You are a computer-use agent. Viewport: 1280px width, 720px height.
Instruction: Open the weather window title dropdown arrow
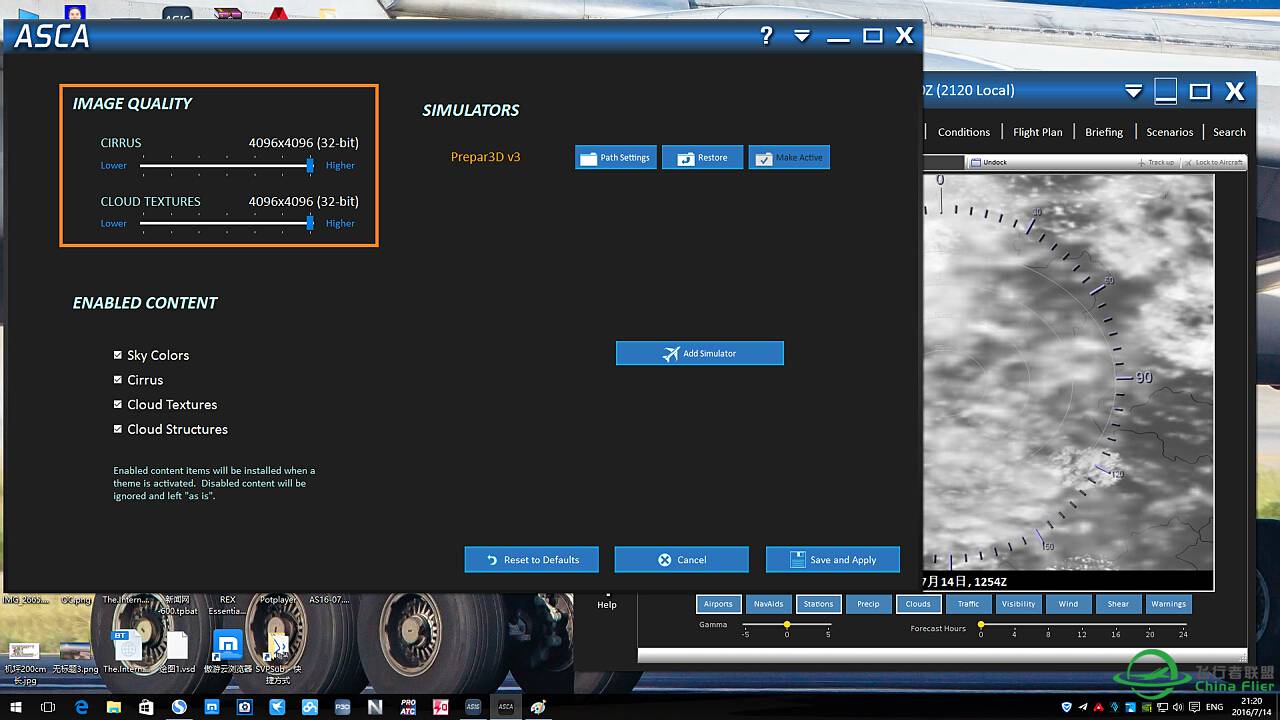click(x=1133, y=91)
